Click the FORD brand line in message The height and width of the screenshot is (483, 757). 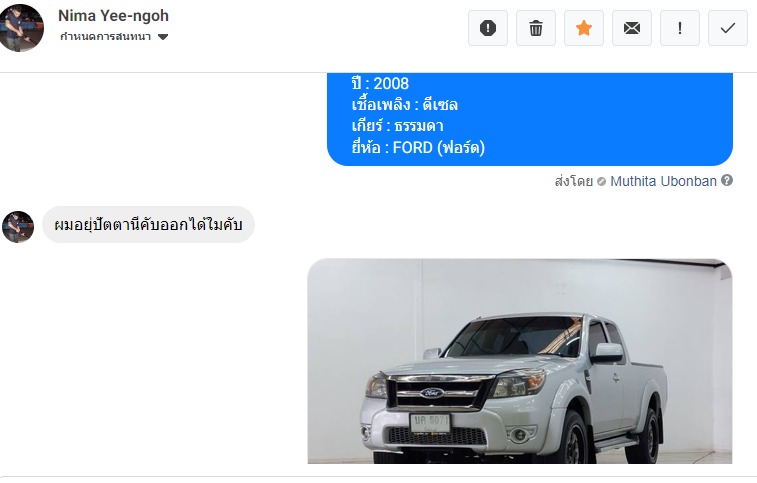[x=418, y=147]
